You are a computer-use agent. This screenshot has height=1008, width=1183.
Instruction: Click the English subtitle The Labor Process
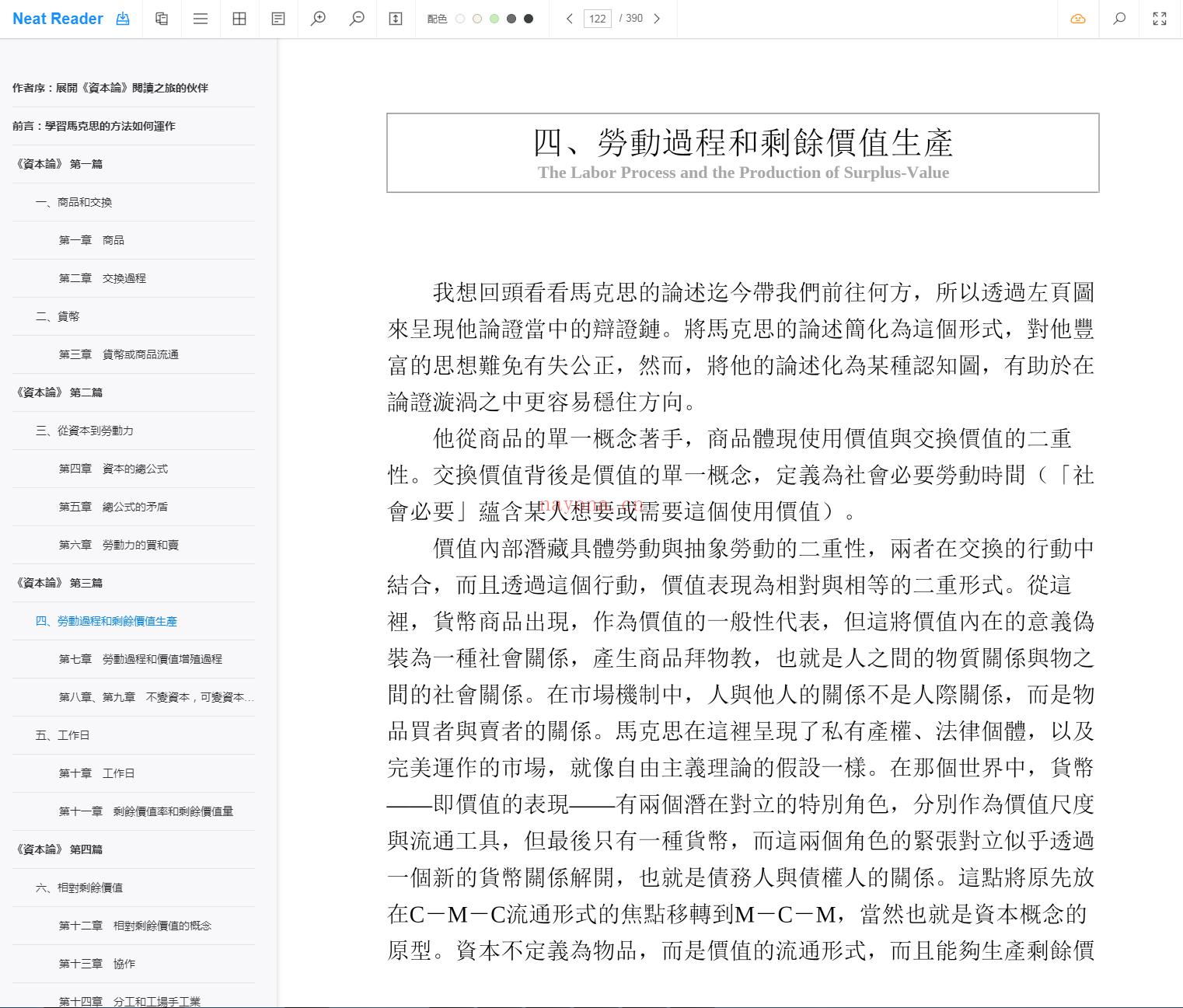(x=743, y=173)
